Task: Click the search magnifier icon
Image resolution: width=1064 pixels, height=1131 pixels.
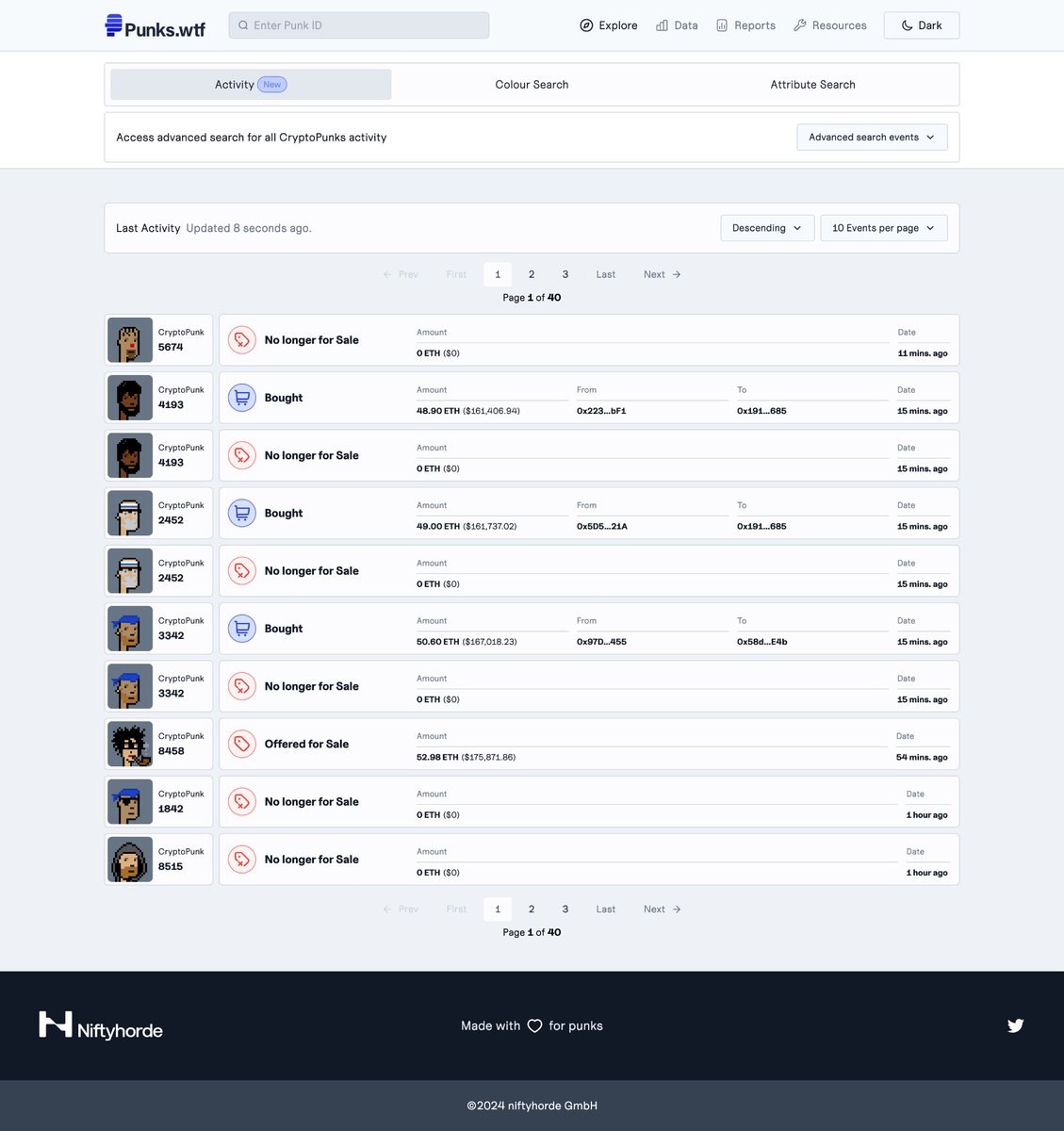Action: pos(243,25)
